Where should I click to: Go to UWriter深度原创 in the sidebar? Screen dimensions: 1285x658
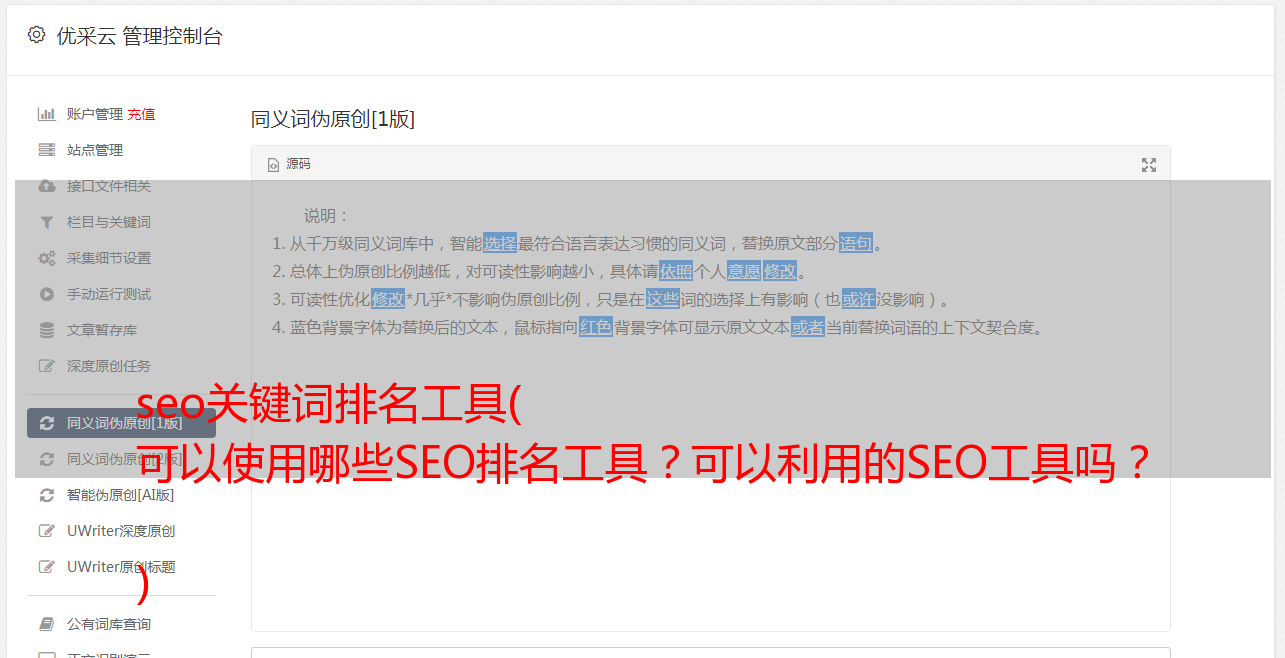pyautogui.click(x=121, y=531)
